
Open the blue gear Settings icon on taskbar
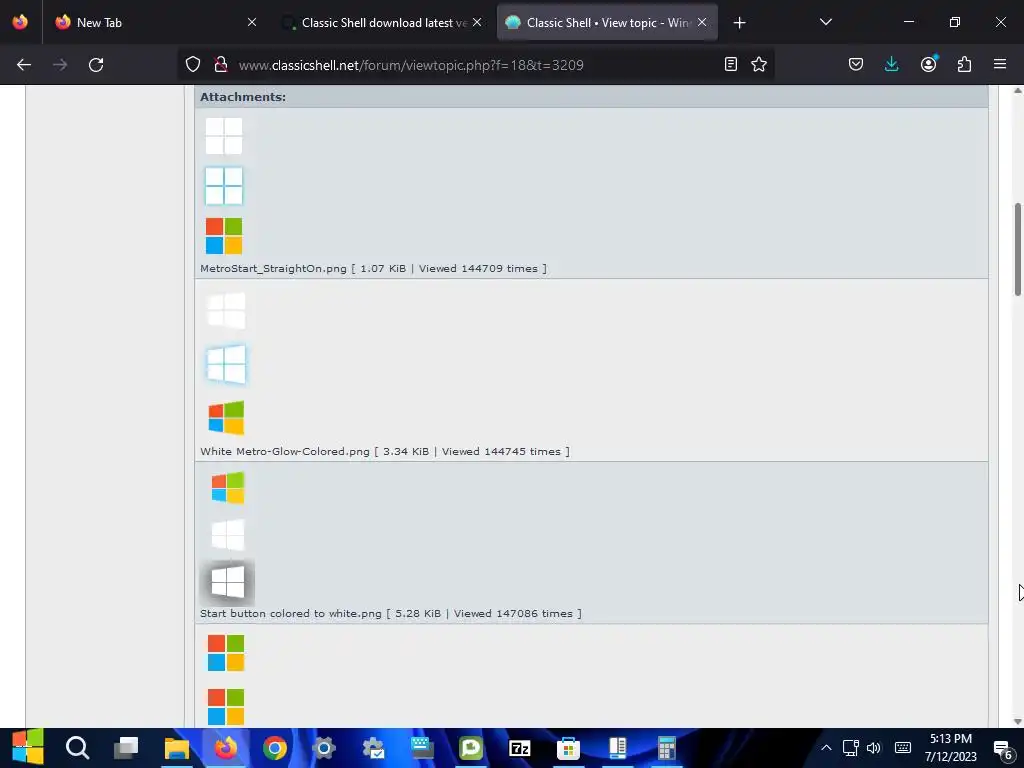tap(324, 748)
